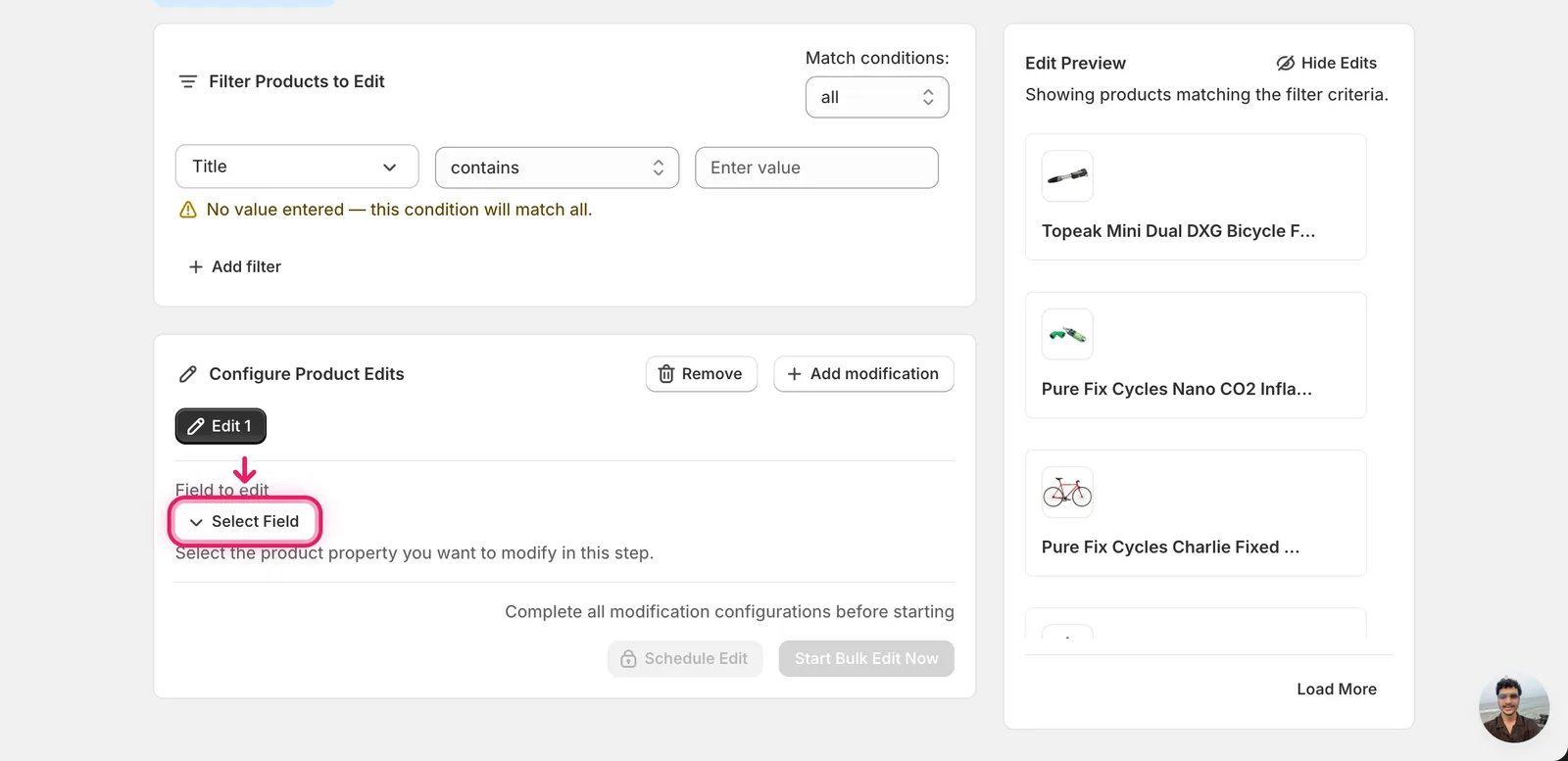Click 'Pure Fix Cycles Charlie Fixed ...' title
1568x761 pixels.
1170,547
